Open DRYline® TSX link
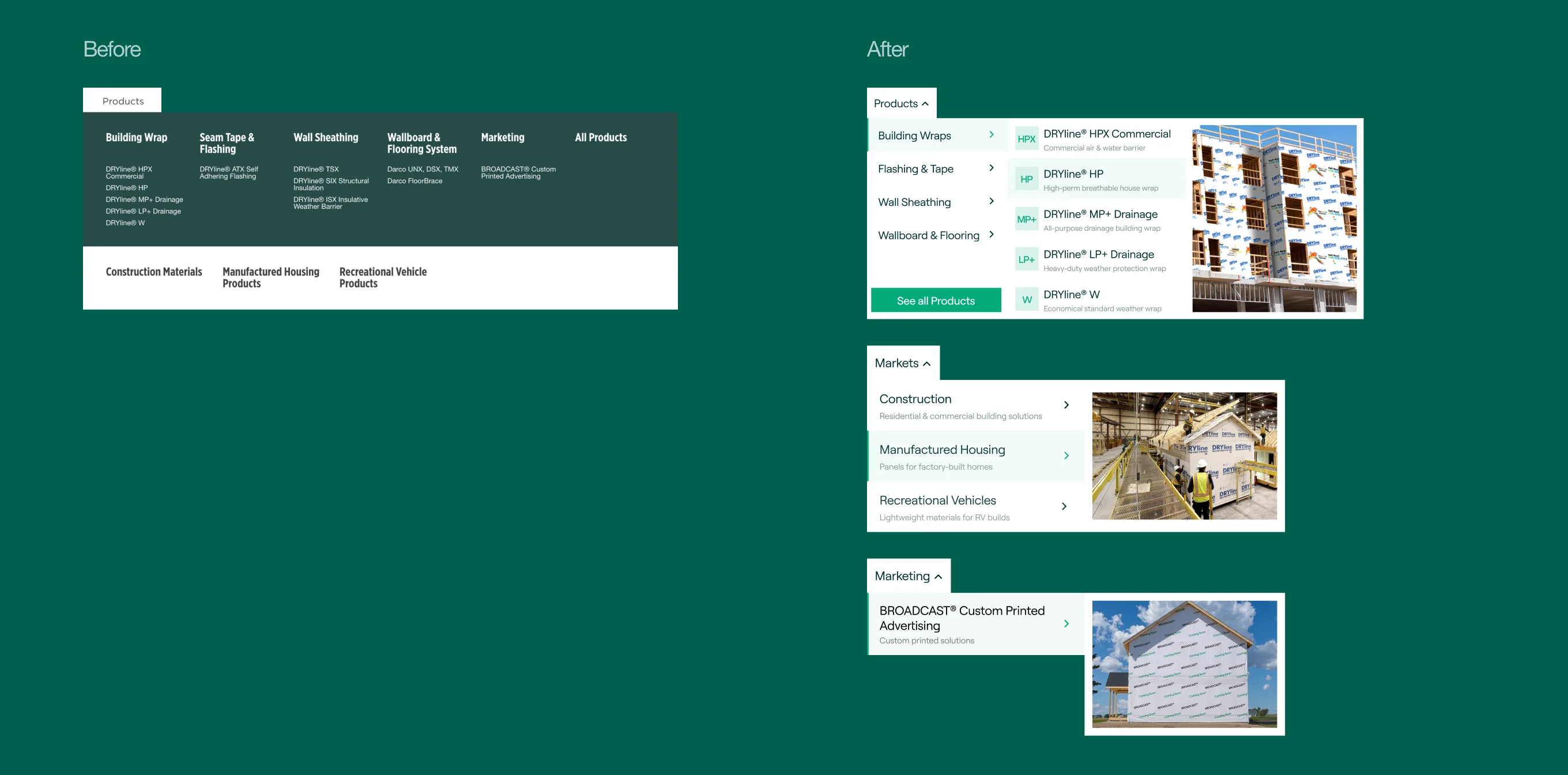Screen dimensions: 1568x775 (x=316, y=168)
